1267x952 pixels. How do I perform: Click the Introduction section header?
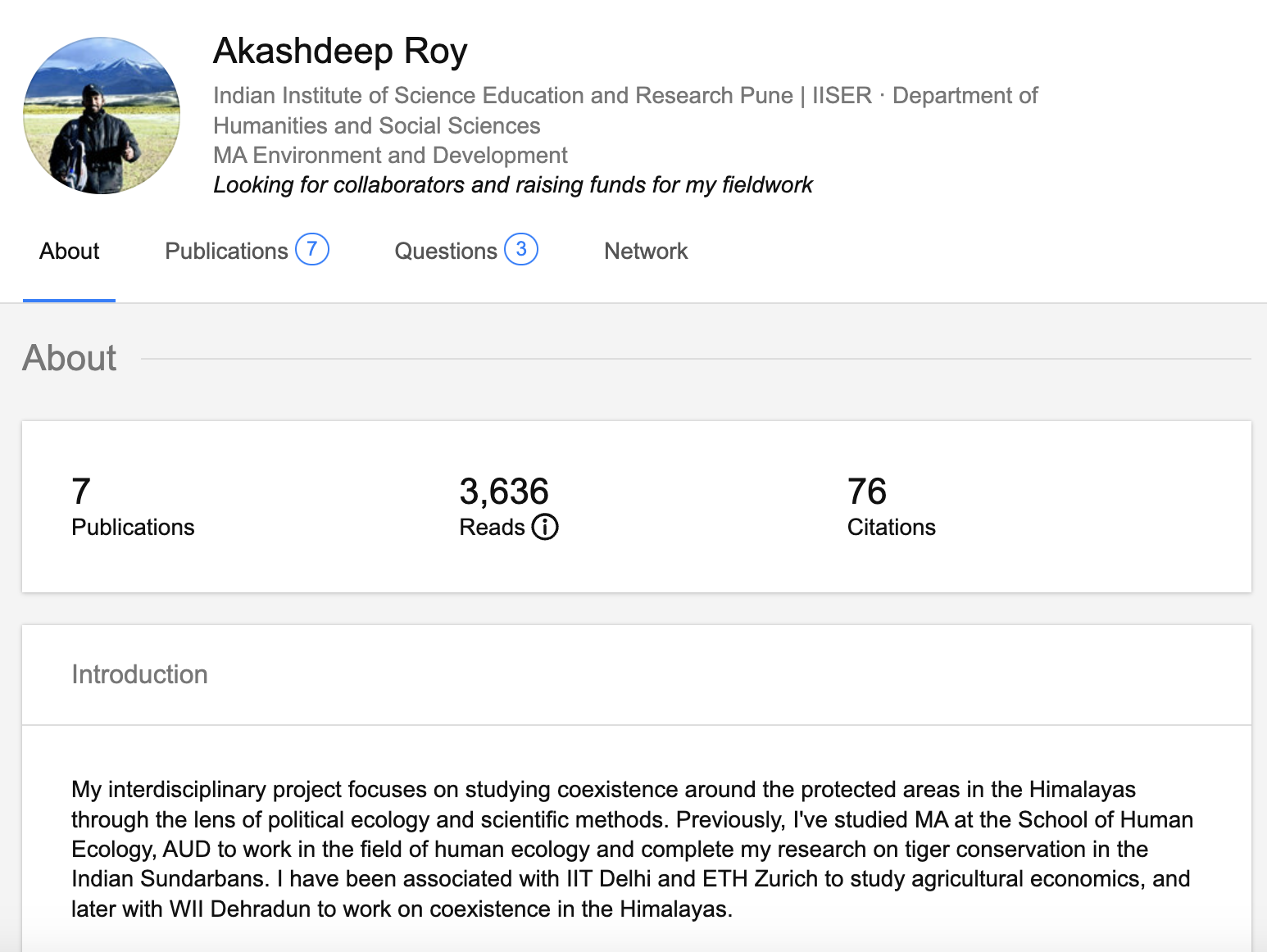click(x=139, y=674)
